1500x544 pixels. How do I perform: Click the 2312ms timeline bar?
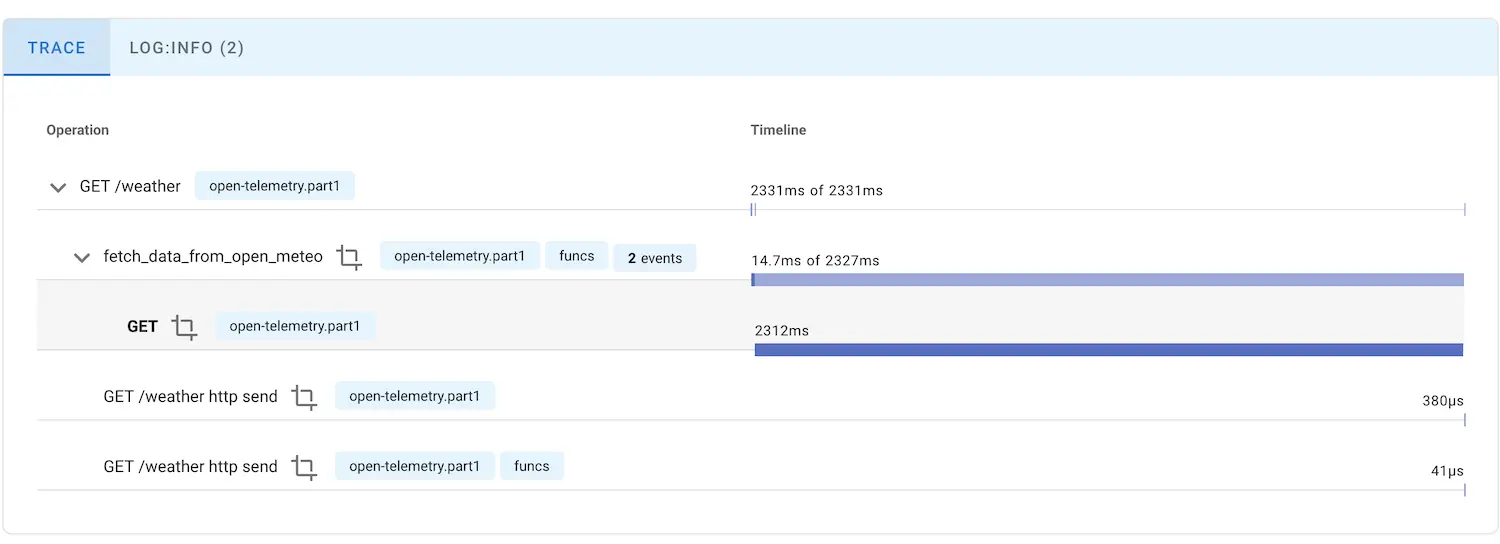1108,350
